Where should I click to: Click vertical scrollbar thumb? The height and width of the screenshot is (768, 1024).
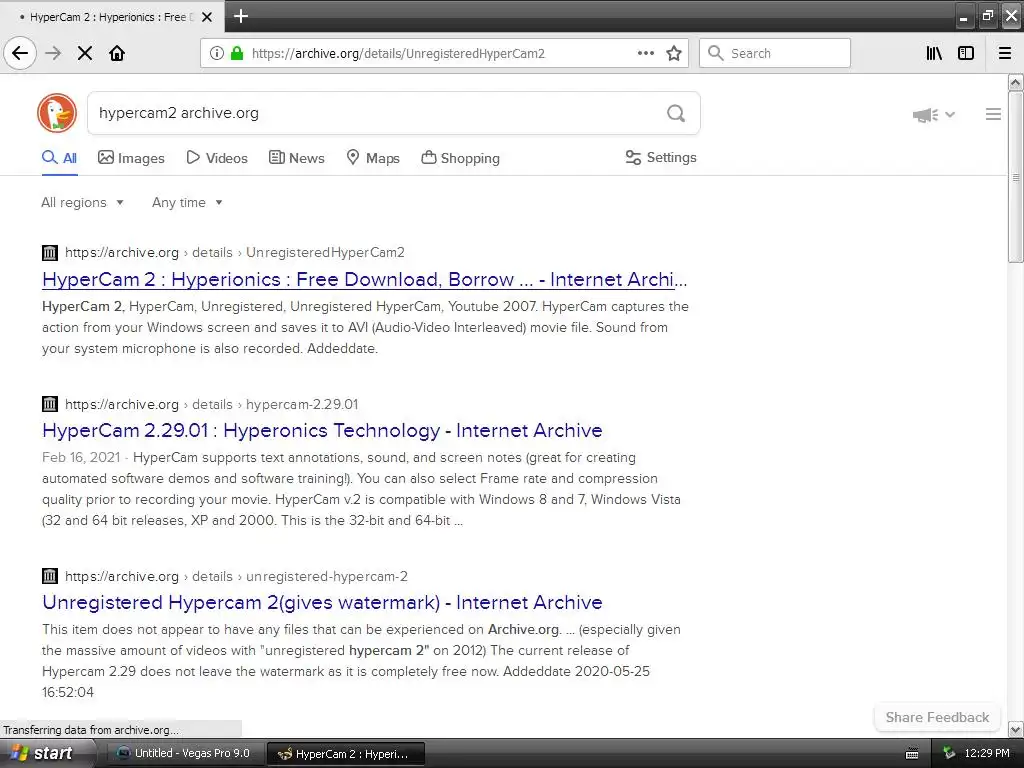(x=1015, y=176)
